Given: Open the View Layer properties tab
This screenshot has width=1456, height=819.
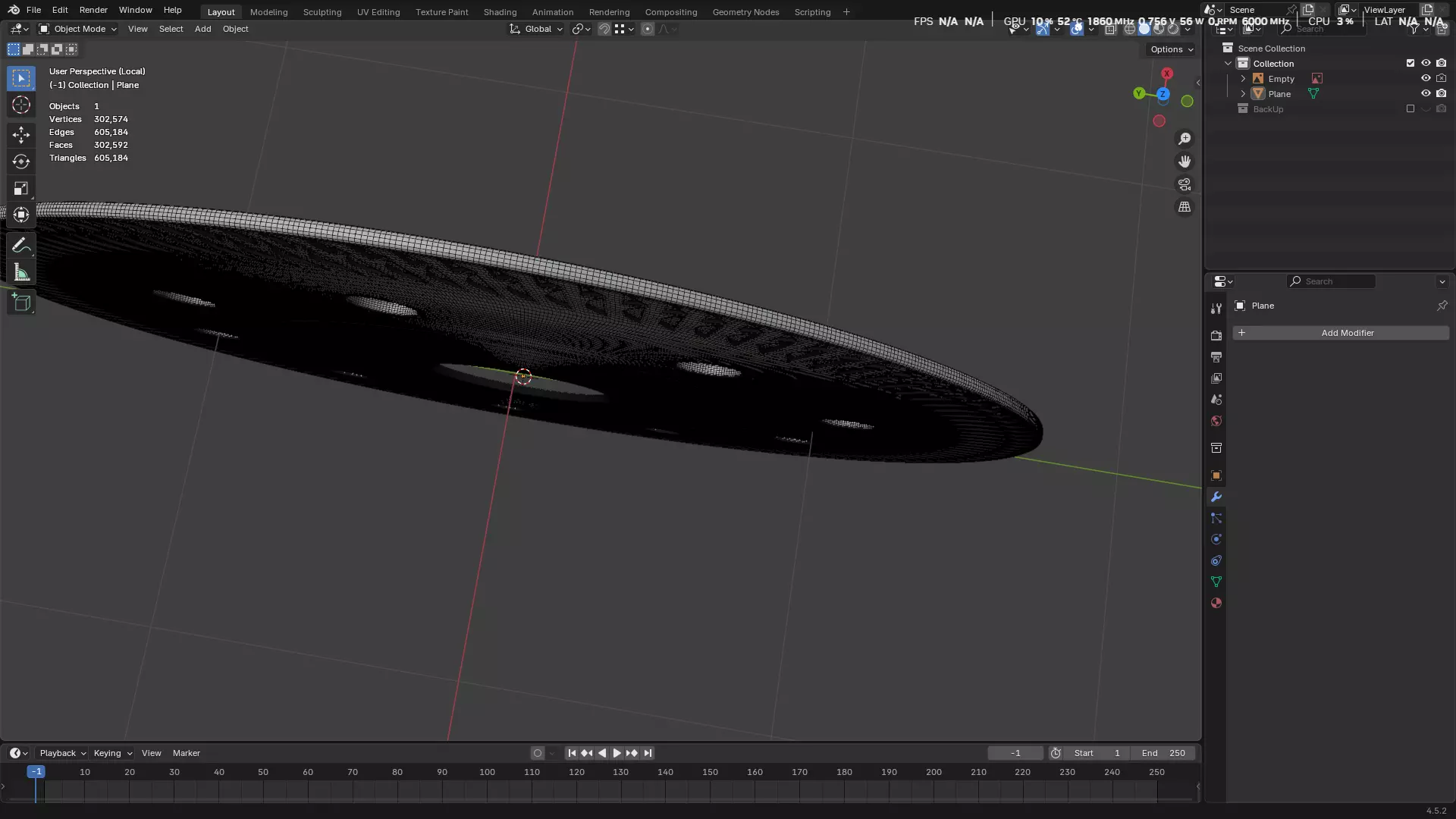Looking at the screenshot, I should click(1216, 378).
